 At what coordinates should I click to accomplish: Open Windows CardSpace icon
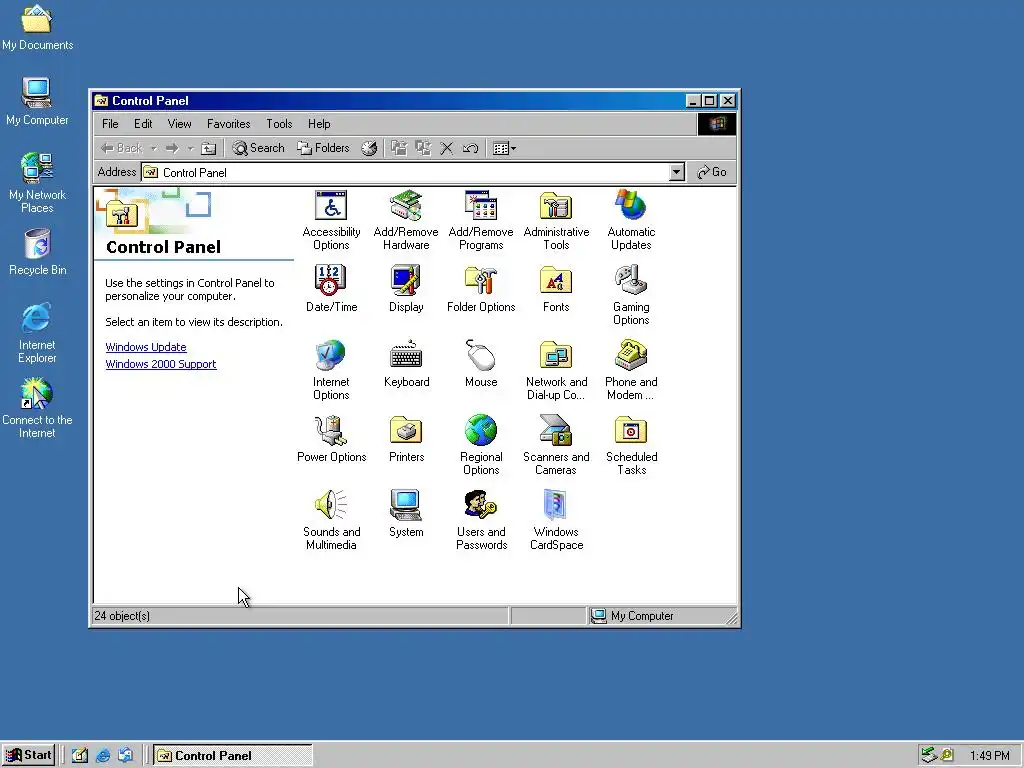coord(556,520)
